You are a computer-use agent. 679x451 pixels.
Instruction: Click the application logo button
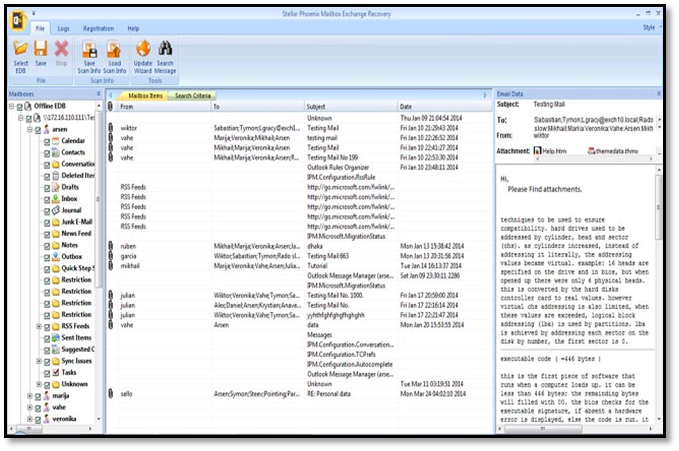coord(19,20)
